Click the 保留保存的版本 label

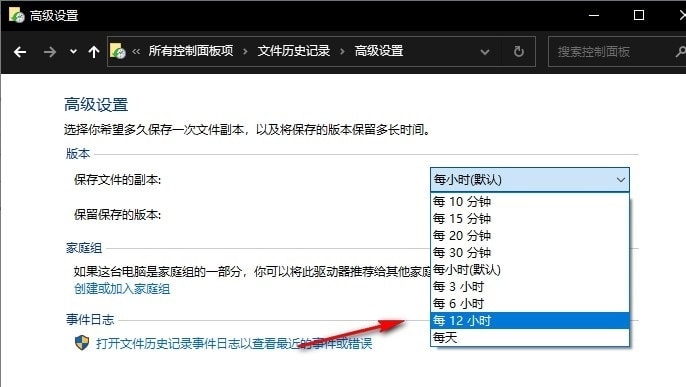click(117, 215)
